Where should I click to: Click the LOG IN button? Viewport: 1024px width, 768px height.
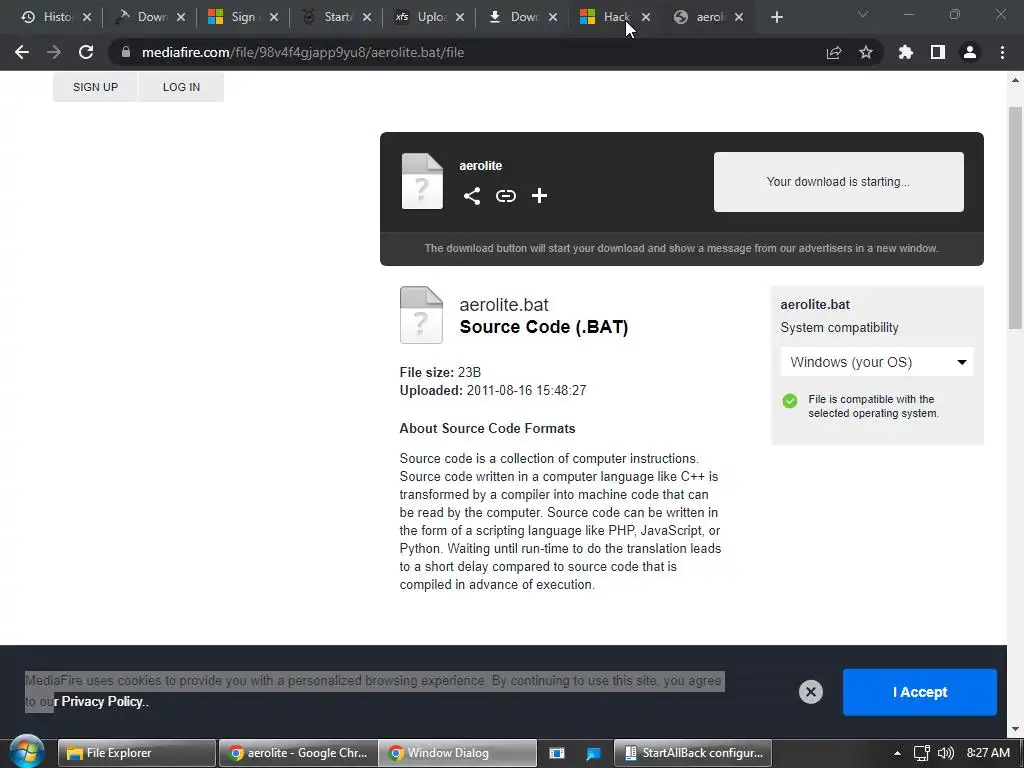(x=182, y=87)
